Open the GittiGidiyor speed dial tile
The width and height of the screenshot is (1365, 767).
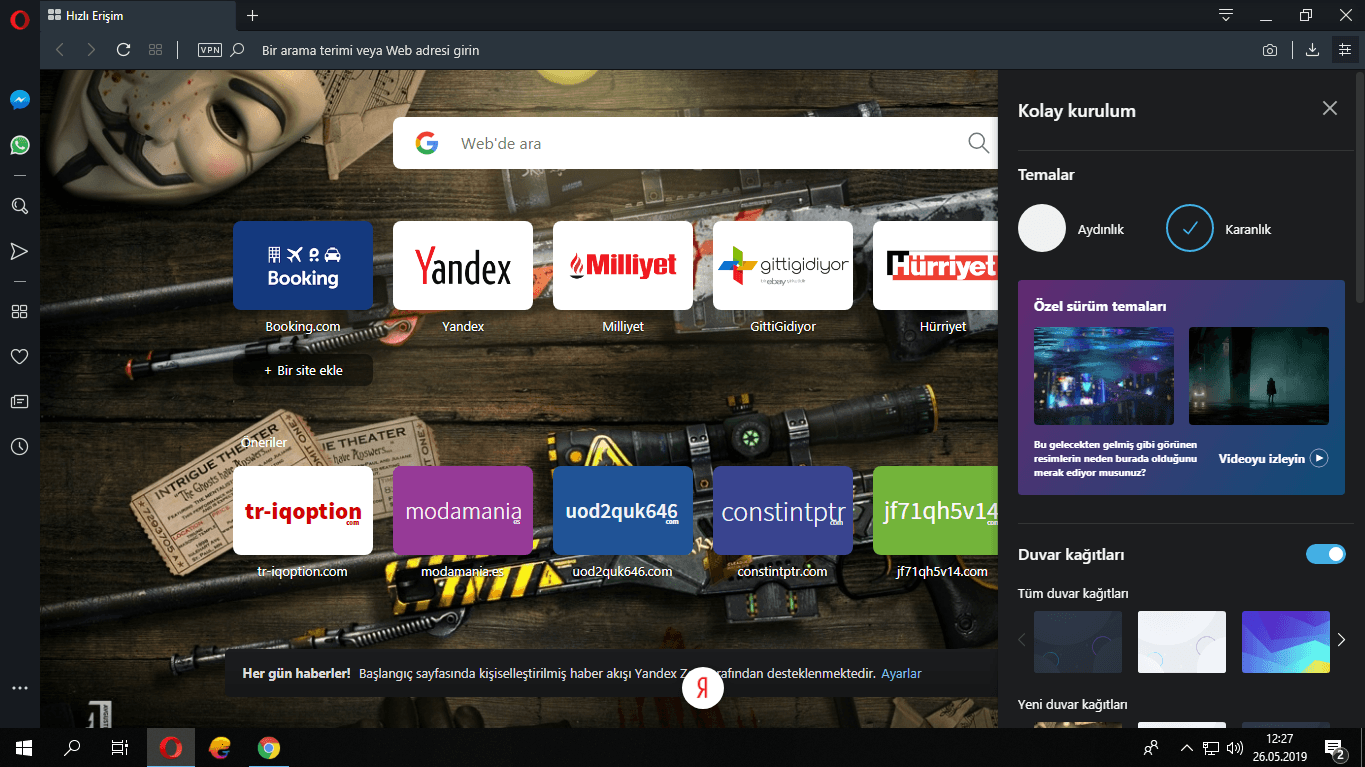tap(783, 265)
